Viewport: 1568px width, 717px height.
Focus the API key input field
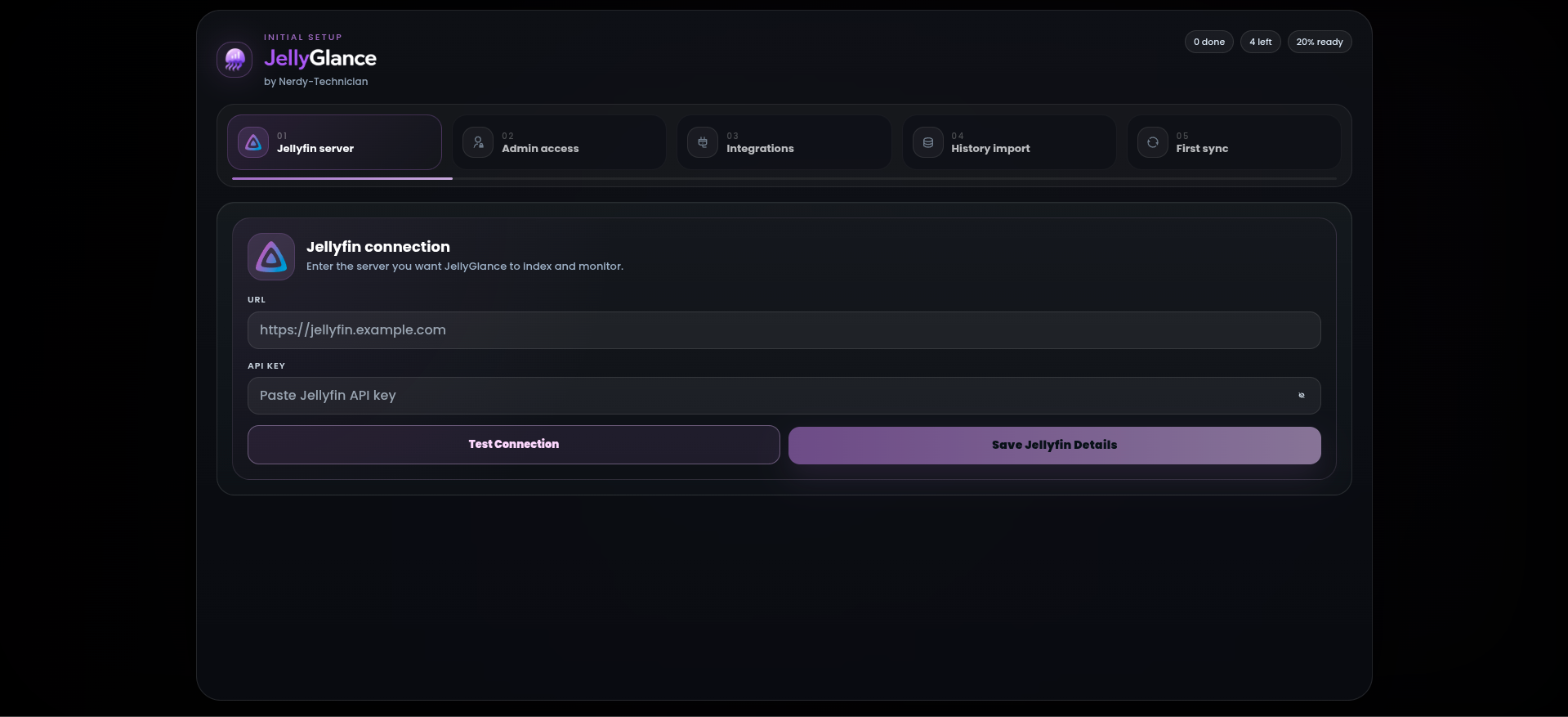click(784, 396)
